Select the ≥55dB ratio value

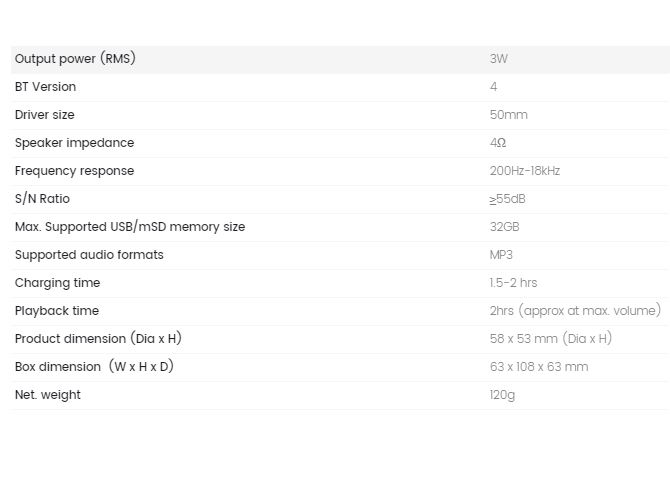pos(508,199)
